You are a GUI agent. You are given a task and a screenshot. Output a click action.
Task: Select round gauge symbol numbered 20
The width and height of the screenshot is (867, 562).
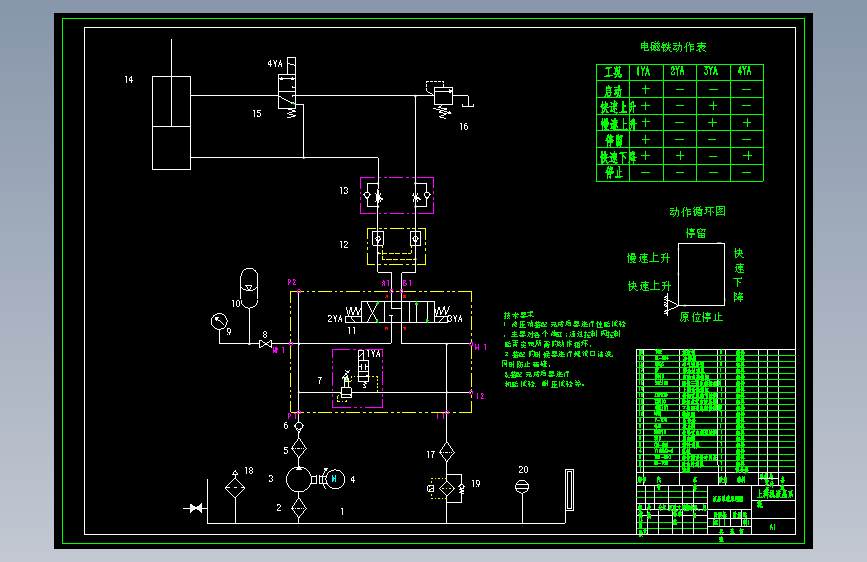click(522, 487)
